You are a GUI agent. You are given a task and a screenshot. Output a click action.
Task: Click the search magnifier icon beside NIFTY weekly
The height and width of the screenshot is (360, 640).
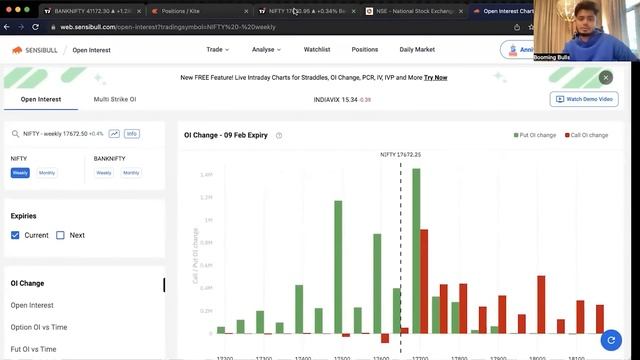16,134
